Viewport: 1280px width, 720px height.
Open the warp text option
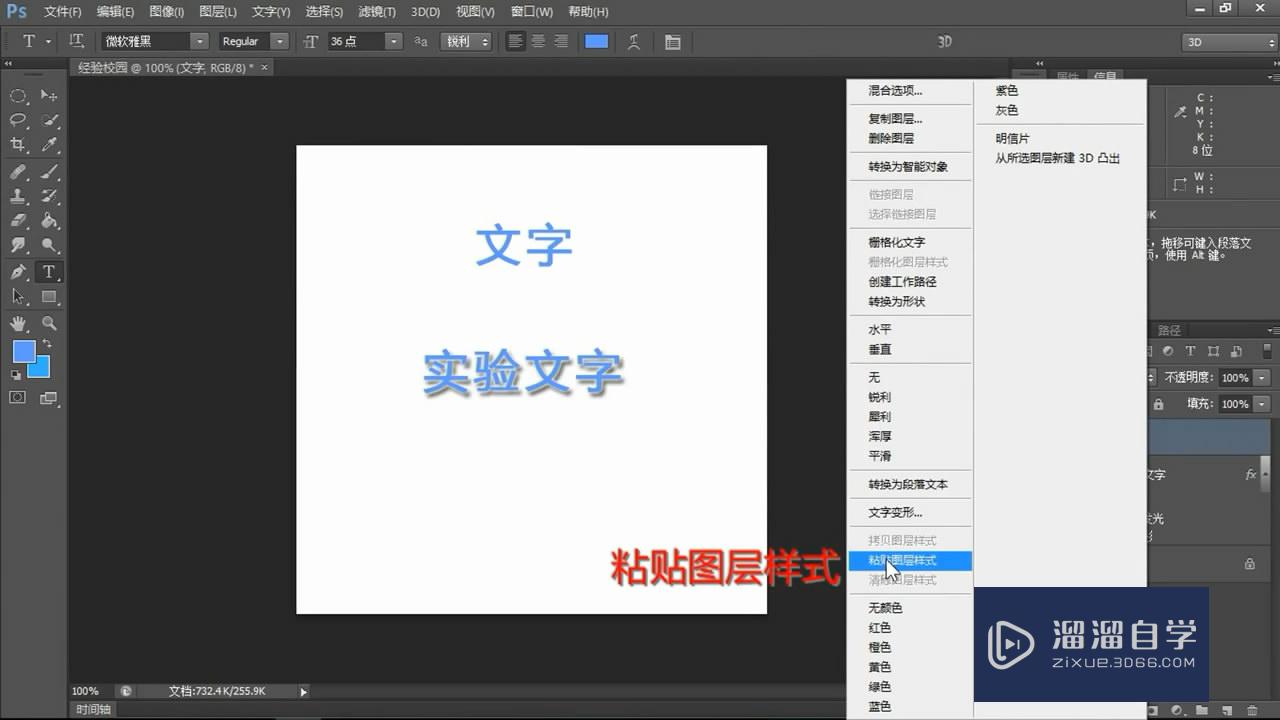634,42
